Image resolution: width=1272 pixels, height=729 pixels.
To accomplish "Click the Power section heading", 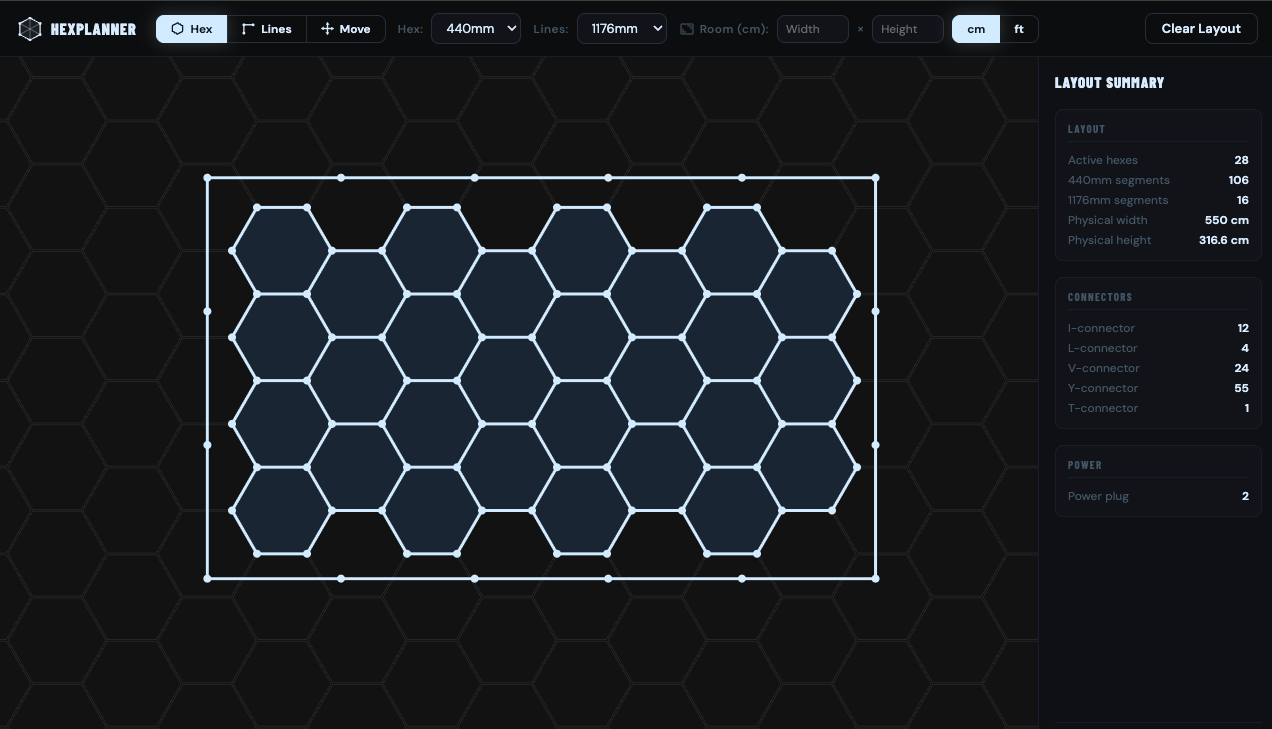I will tap(1084, 465).
